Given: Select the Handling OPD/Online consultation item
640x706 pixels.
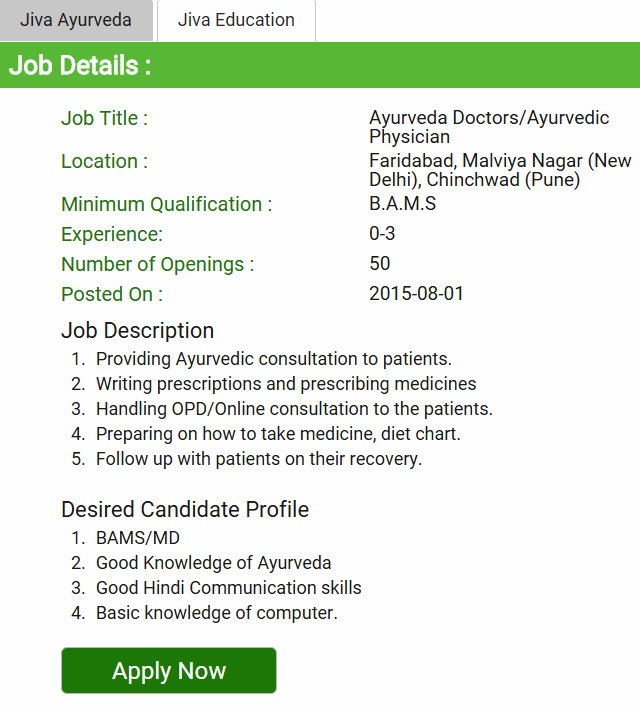Looking at the screenshot, I should [x=294, y=409].
